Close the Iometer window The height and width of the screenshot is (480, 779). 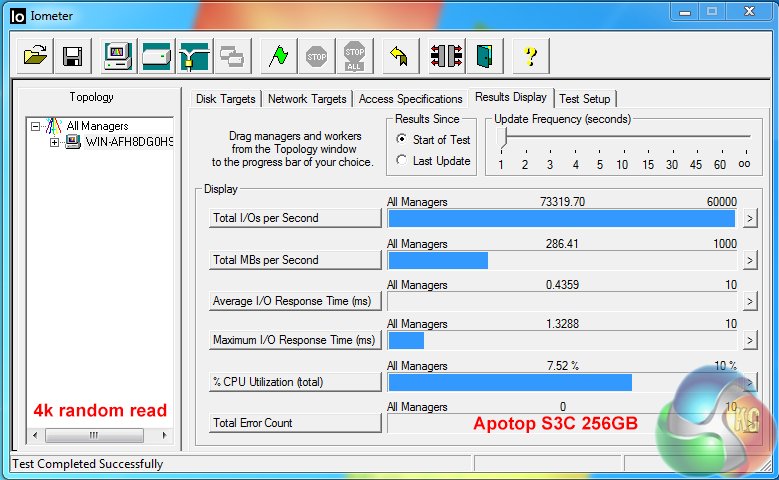[750, 12]
